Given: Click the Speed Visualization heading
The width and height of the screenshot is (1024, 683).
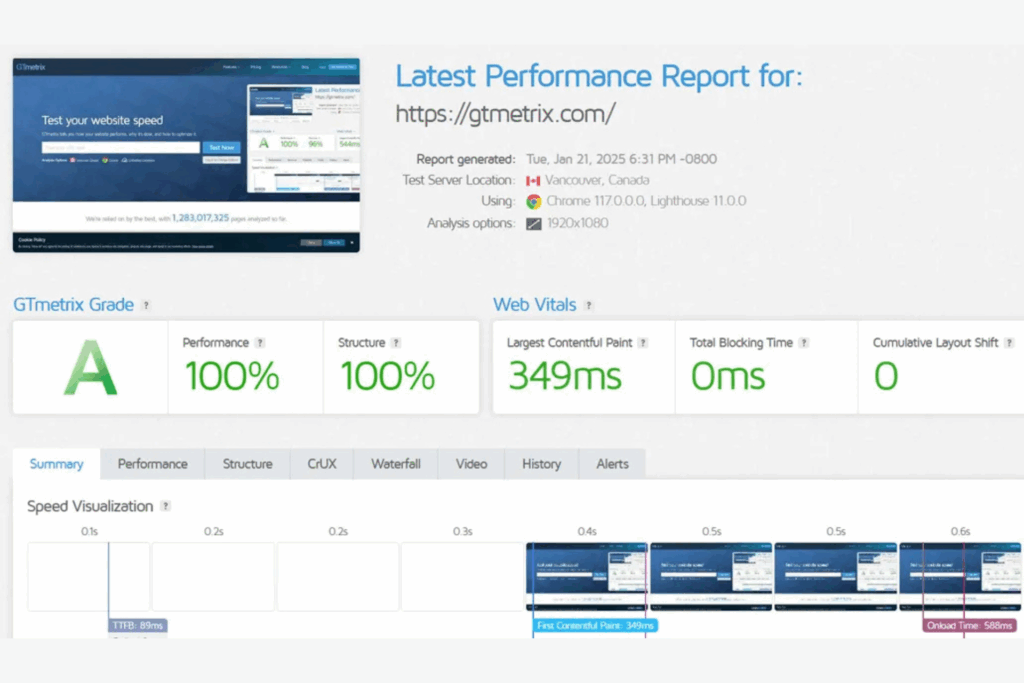Looking at the screenshot, I should pos(90,506).
